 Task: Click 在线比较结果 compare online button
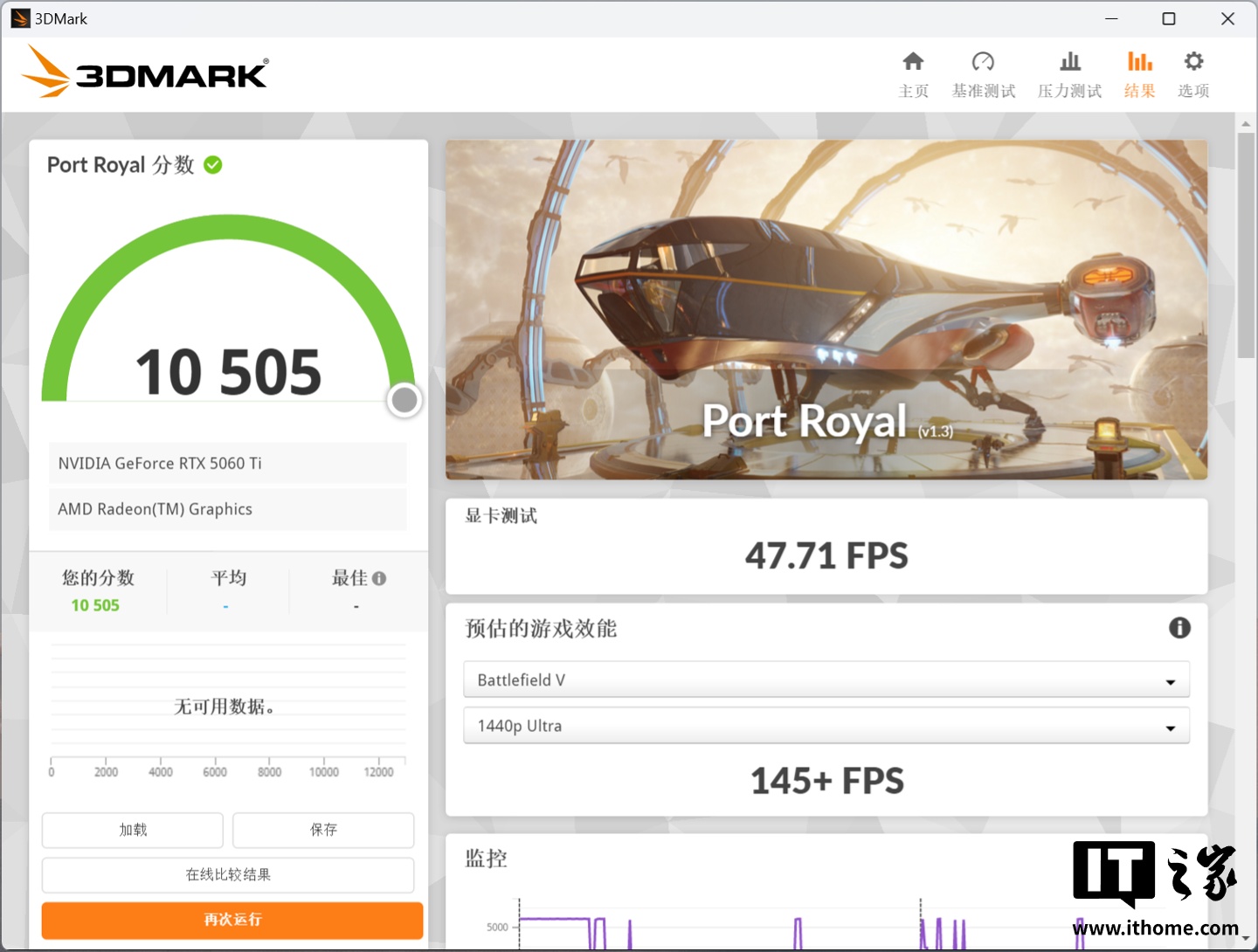click(x=228, y=875)
